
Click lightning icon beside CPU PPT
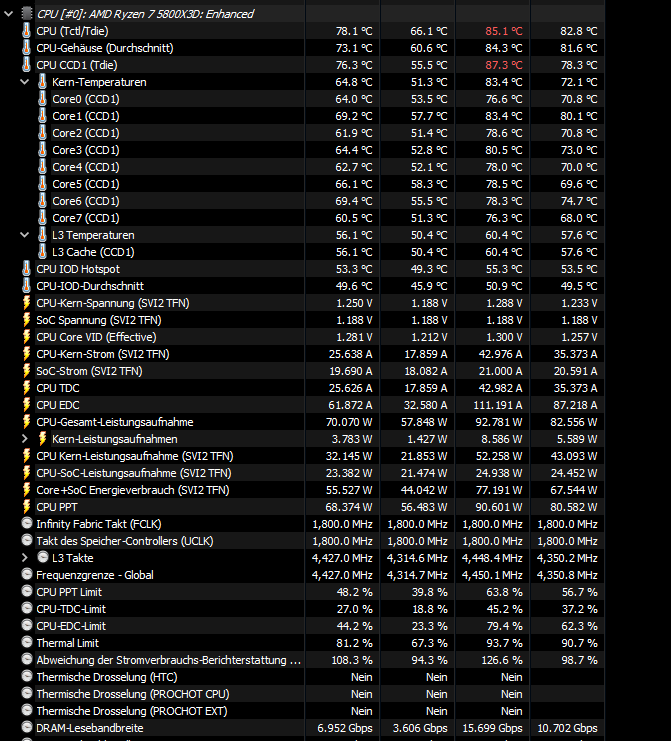27,507
